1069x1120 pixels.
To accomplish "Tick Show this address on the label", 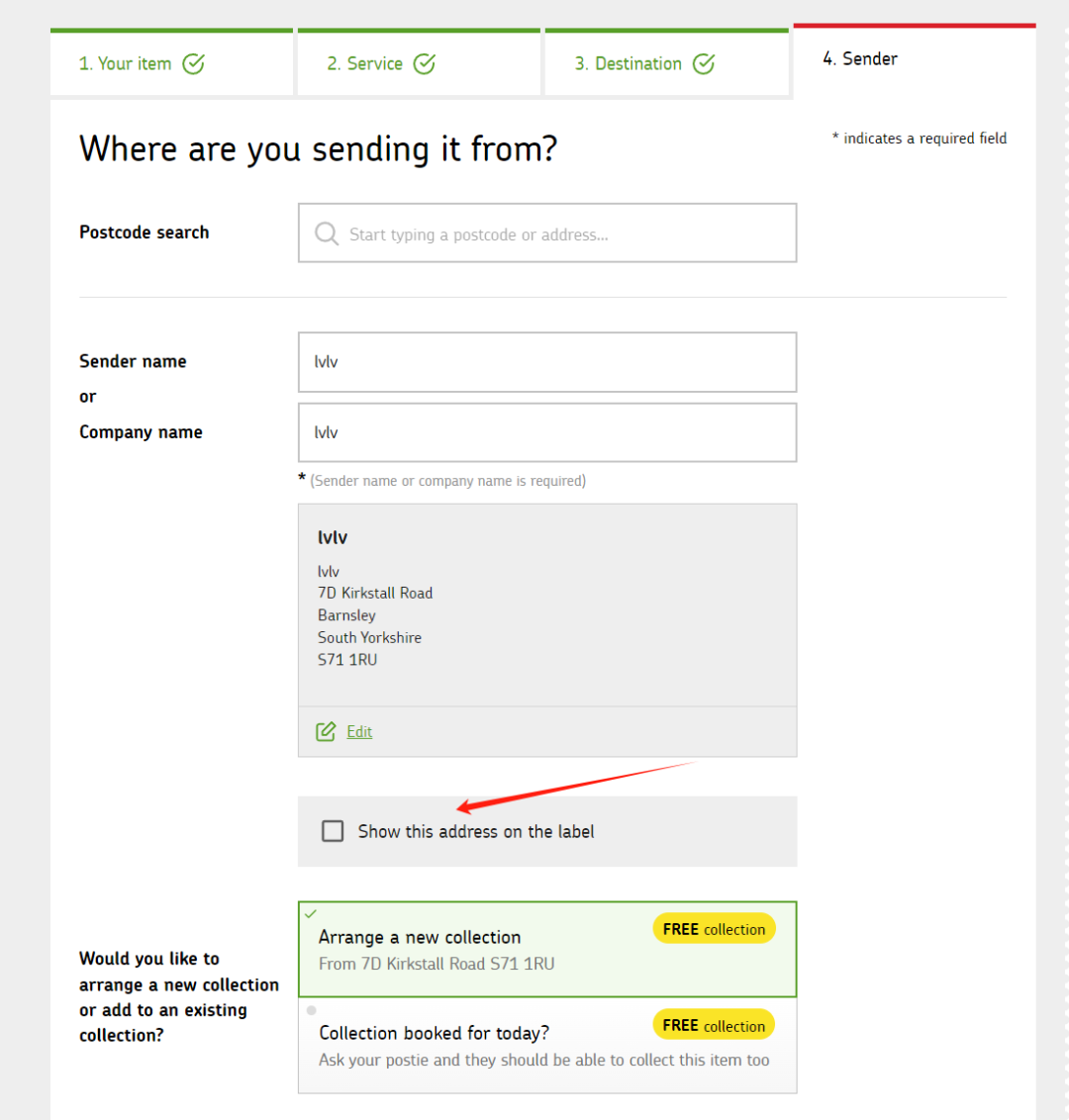I will click(333, 831).
